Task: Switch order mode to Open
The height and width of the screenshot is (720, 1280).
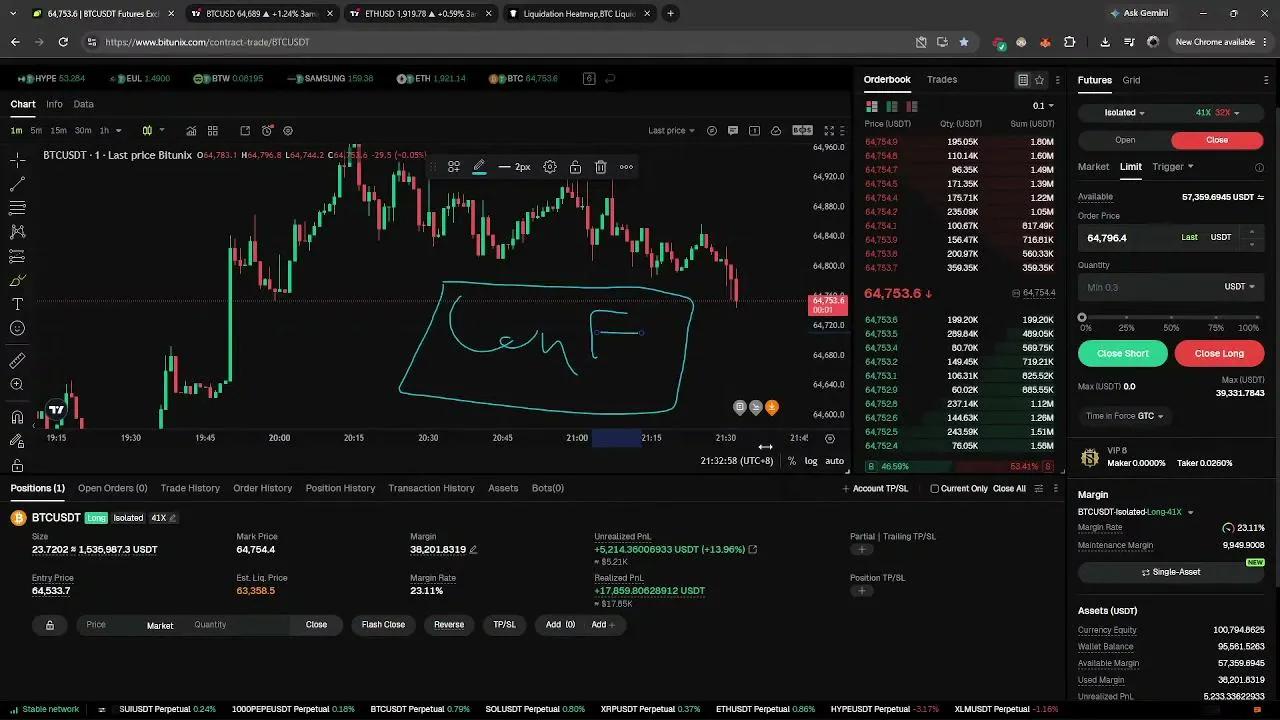Action: (x=1125, y=140)
